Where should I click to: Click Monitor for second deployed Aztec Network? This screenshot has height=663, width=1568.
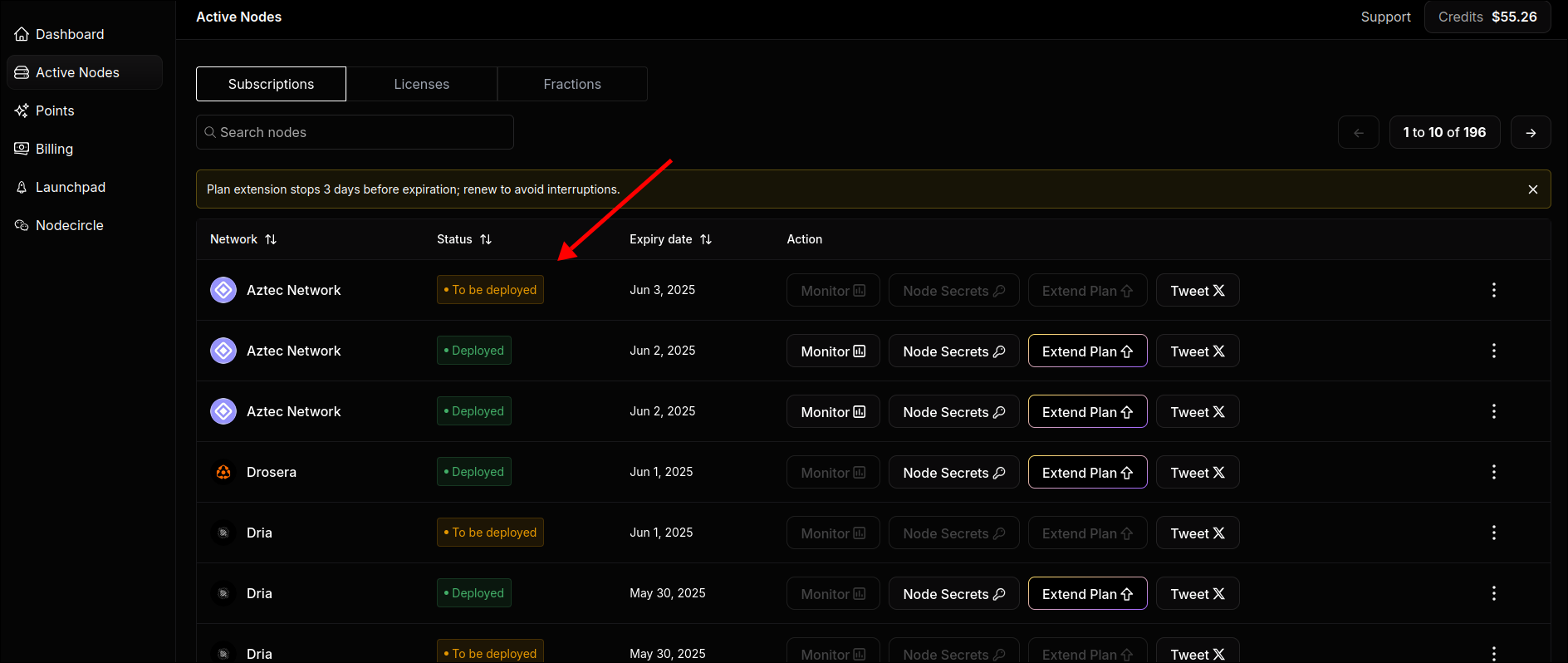(x=833, y=411)
